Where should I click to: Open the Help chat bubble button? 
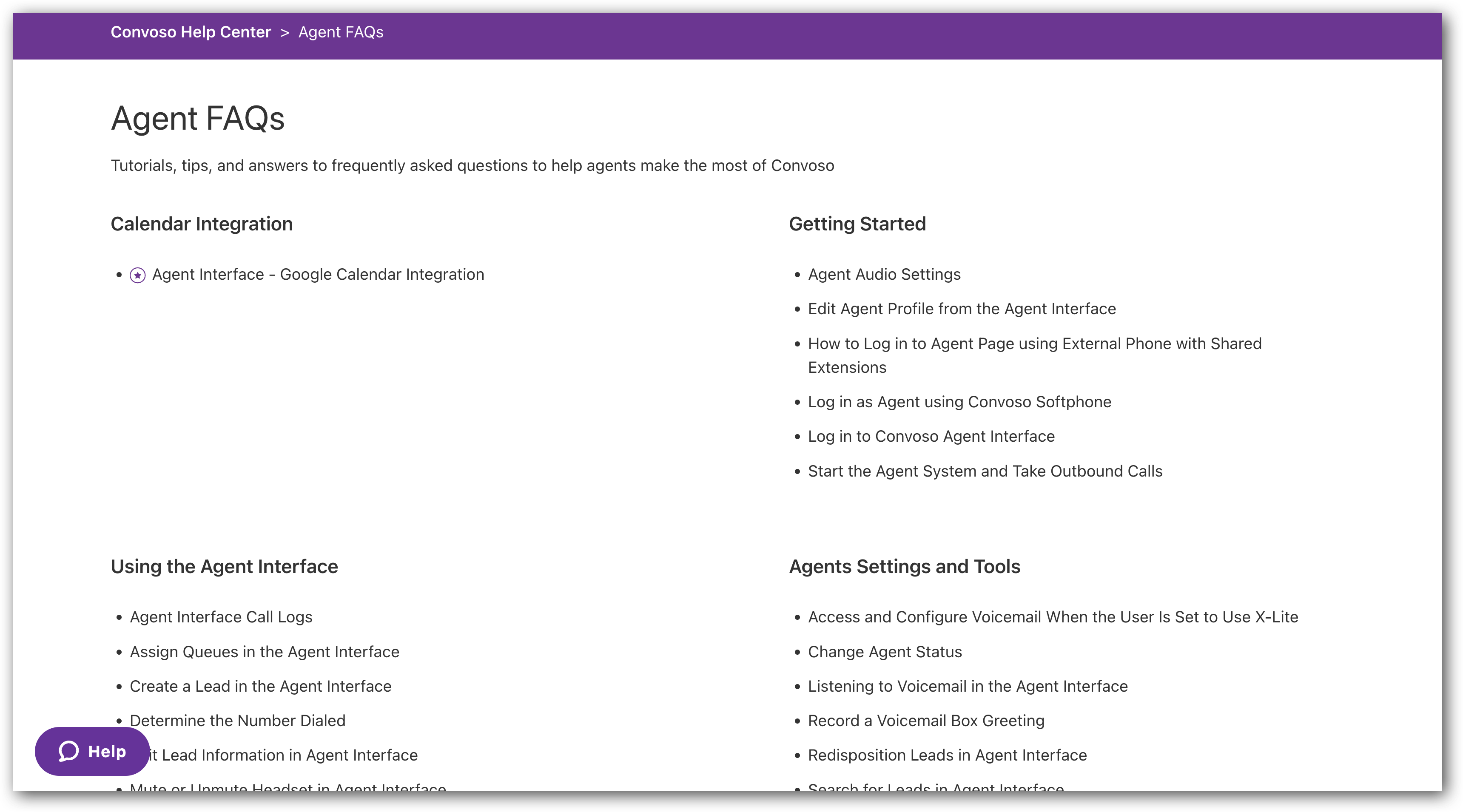click(x=92, y=751)
